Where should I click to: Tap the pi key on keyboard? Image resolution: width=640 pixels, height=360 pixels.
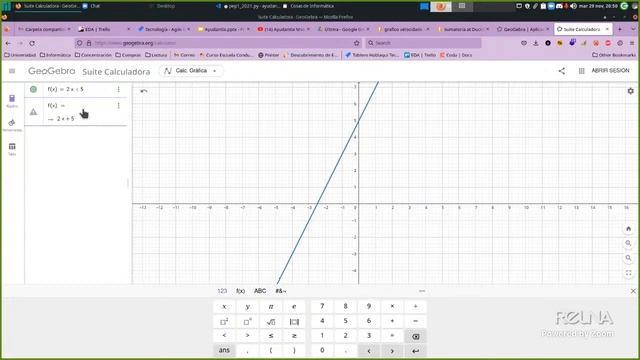point(271,307)
